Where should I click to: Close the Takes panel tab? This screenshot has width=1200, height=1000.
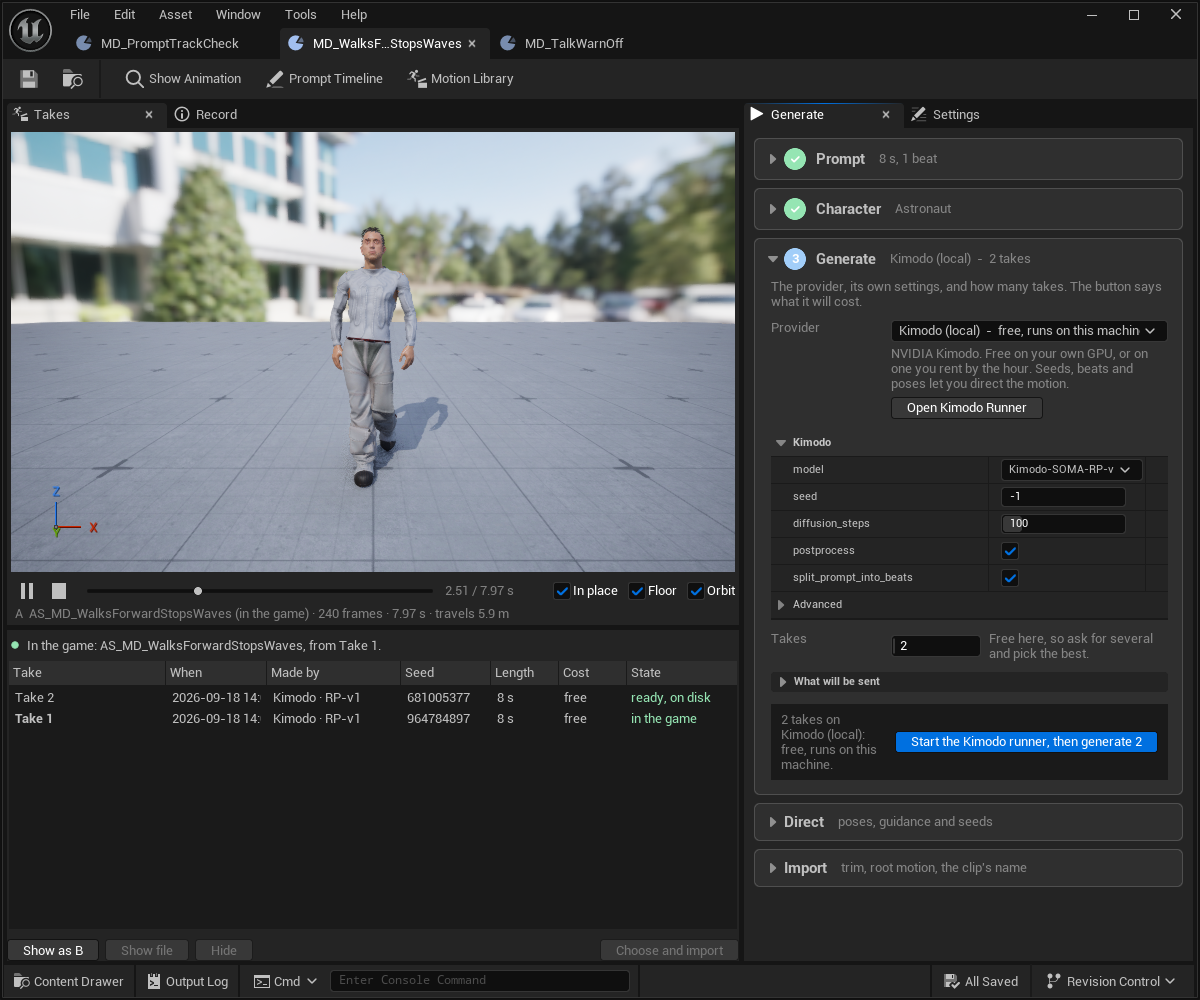[x=149, y=115]
